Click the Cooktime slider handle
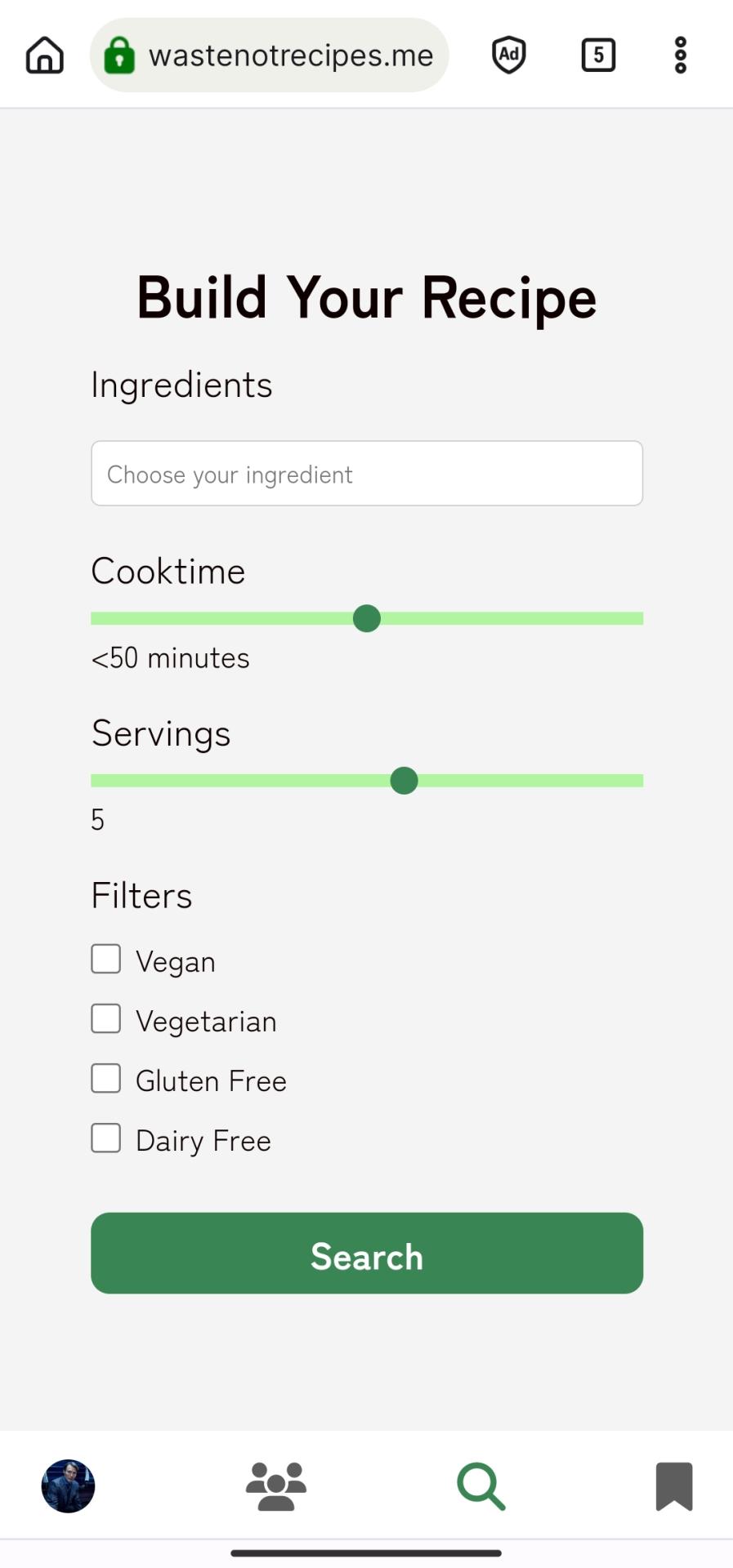This screenshot has width=733, height=1568. [x=367, y=618]
